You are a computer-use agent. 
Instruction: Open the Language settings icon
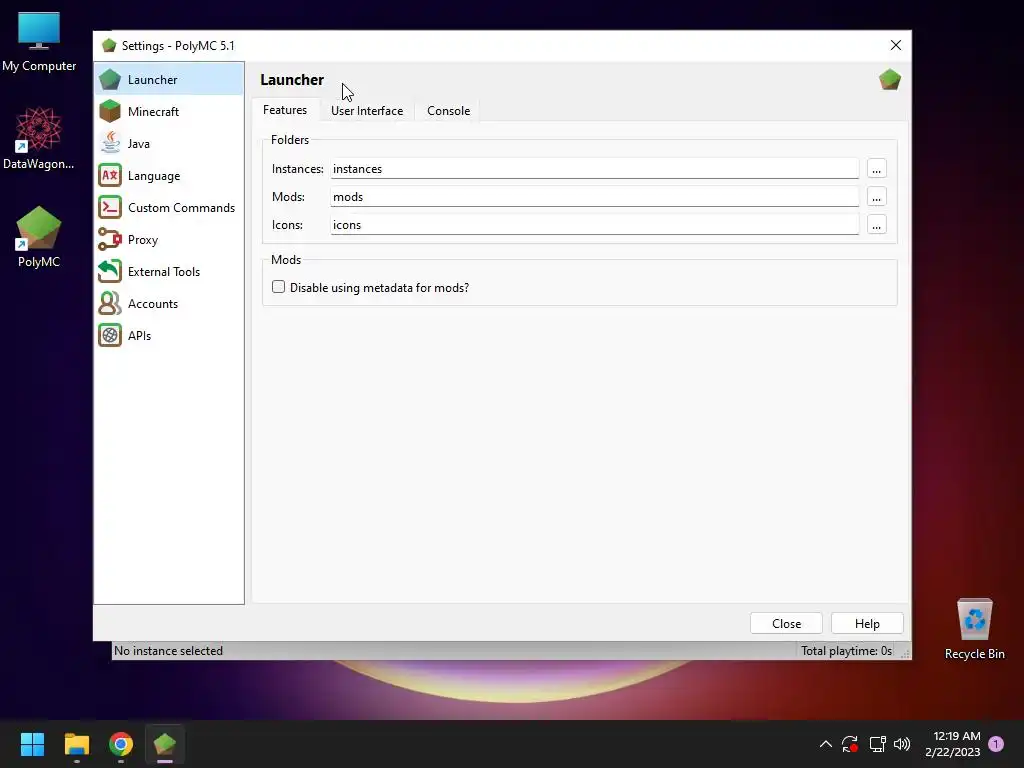110,175
